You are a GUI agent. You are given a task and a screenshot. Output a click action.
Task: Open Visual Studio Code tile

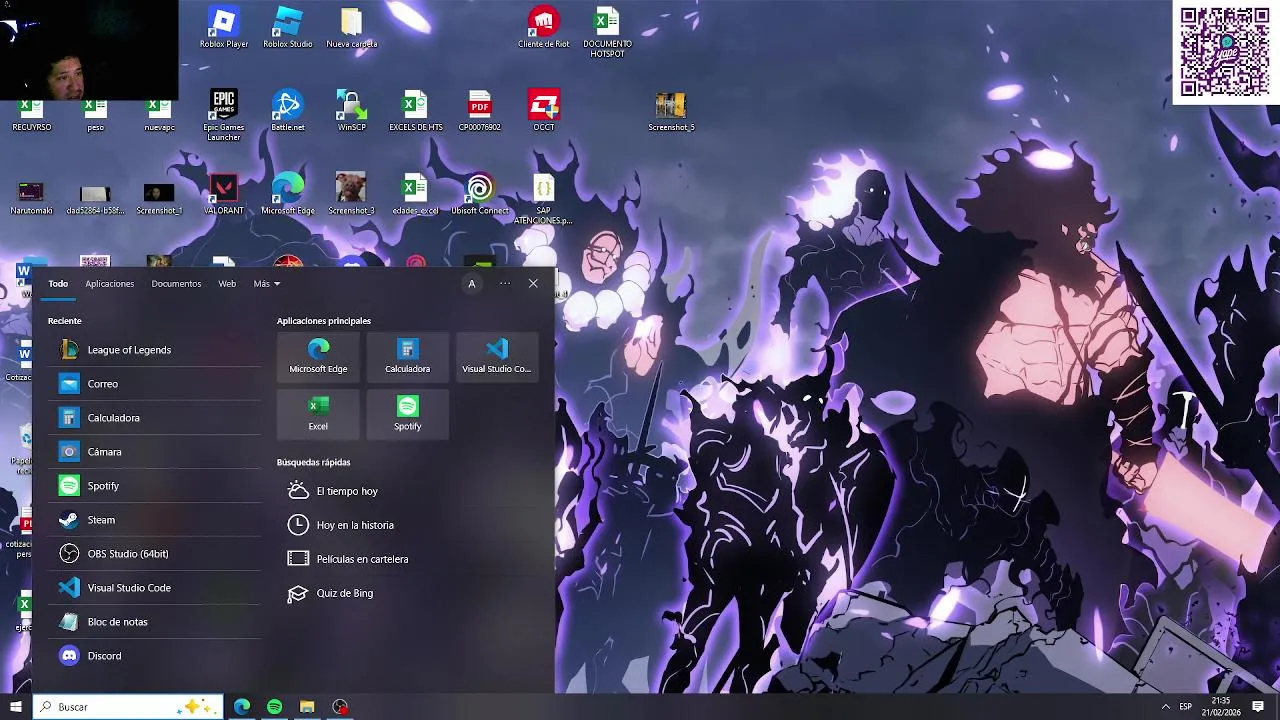coord(497,356)
